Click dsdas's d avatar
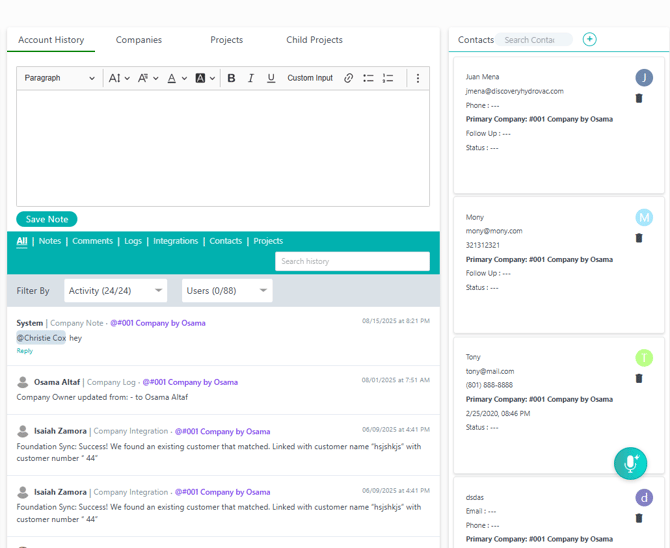 (644, 498)
